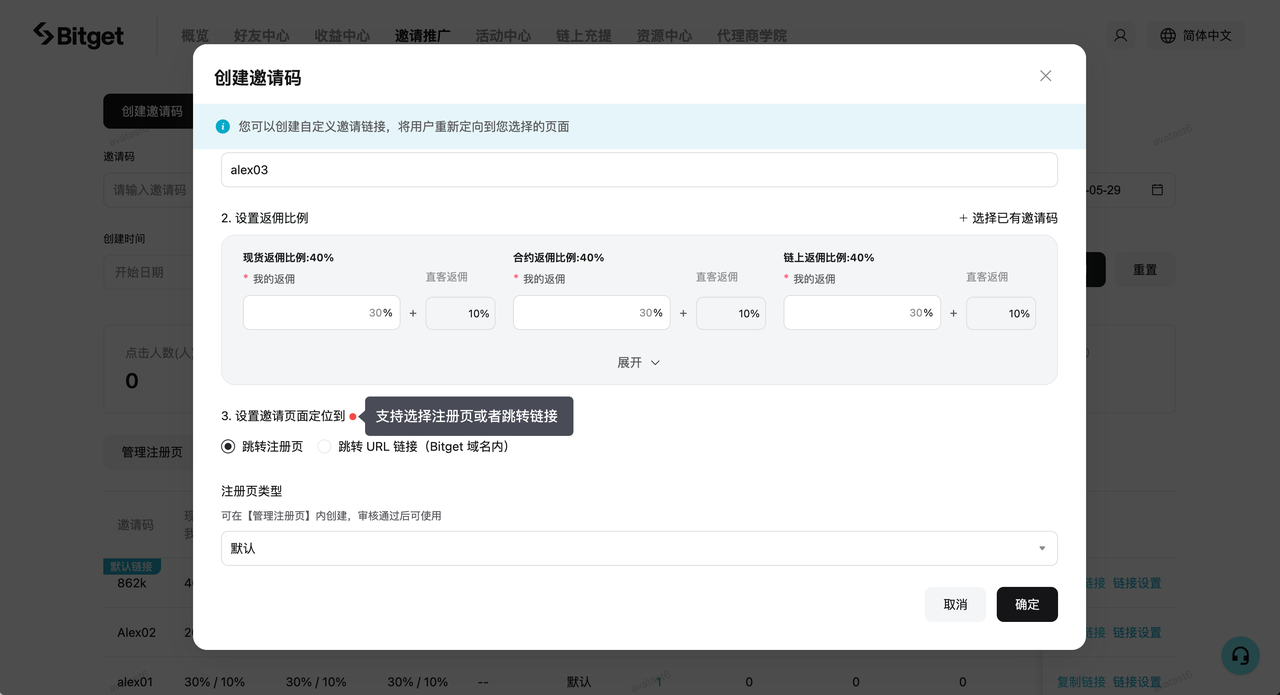Click the dropdown arrow in the registration page selector
Viewport: 1280px width, 695px height.
[1042, 548]
